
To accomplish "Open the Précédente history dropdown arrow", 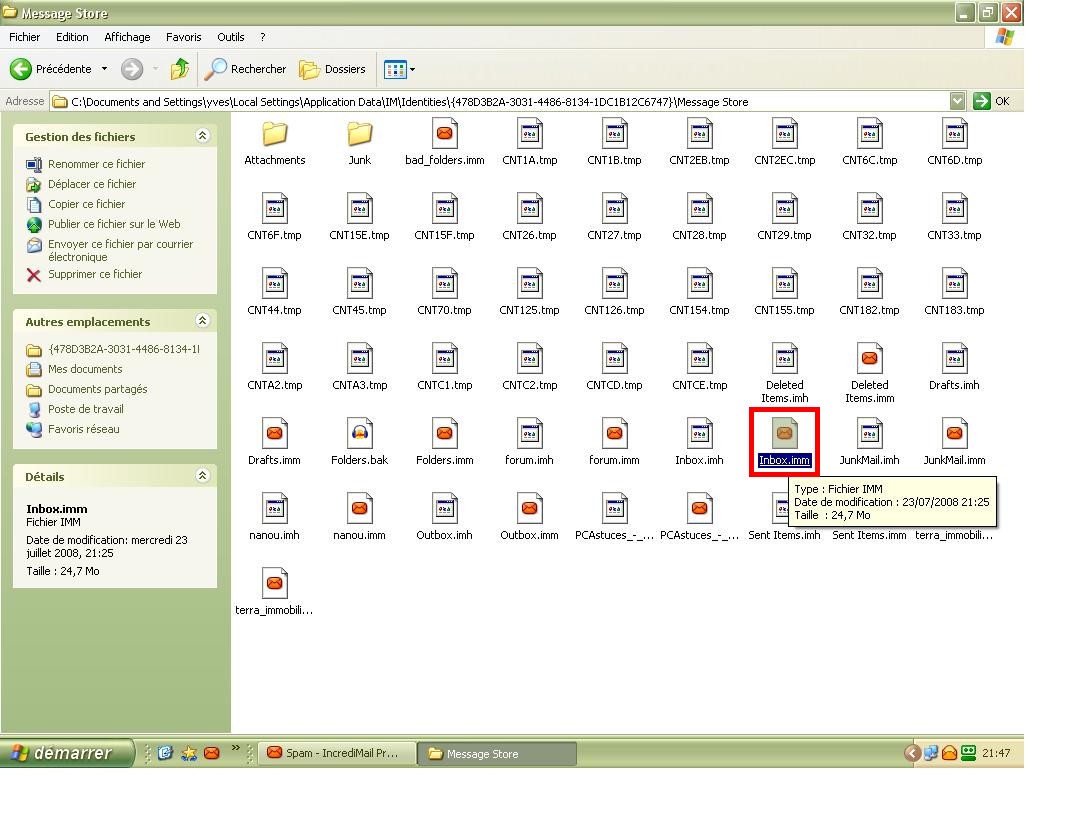I will point(104,69).
